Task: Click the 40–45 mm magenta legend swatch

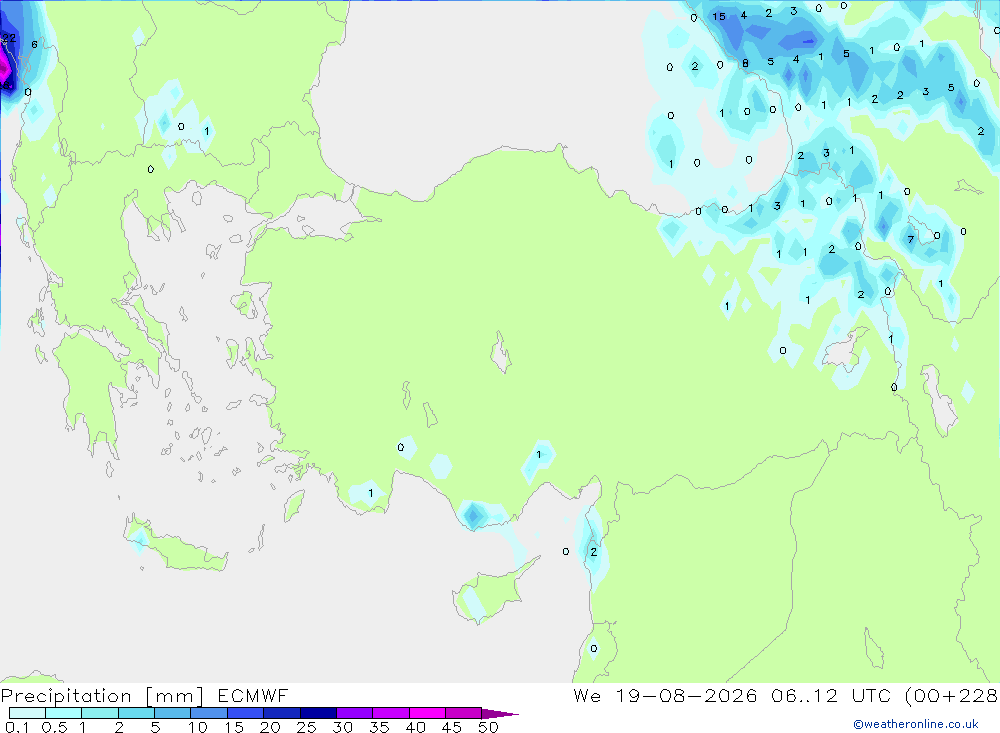Action: pos(427,713)
